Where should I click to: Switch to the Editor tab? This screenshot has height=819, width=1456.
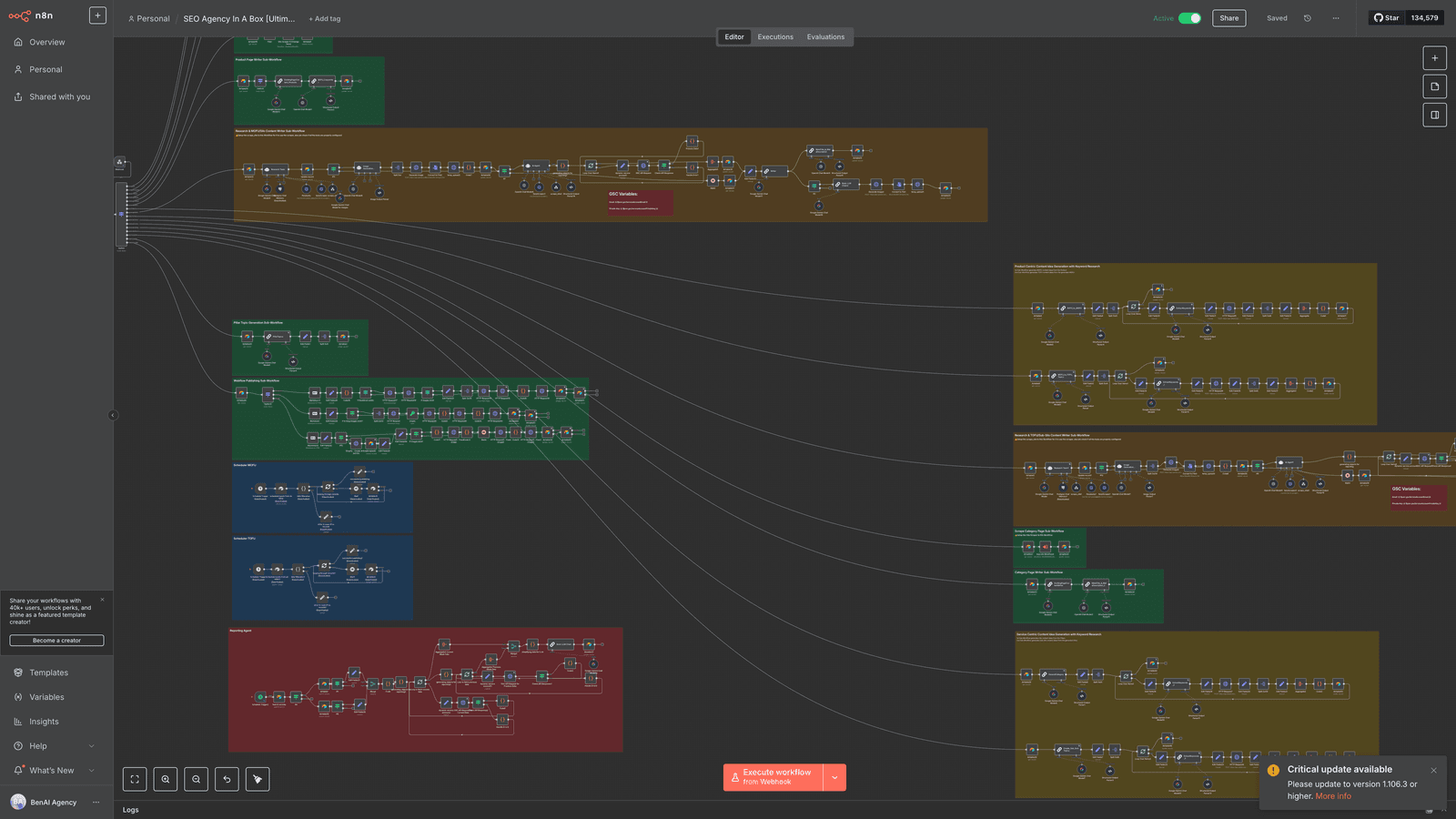point(734,37)
